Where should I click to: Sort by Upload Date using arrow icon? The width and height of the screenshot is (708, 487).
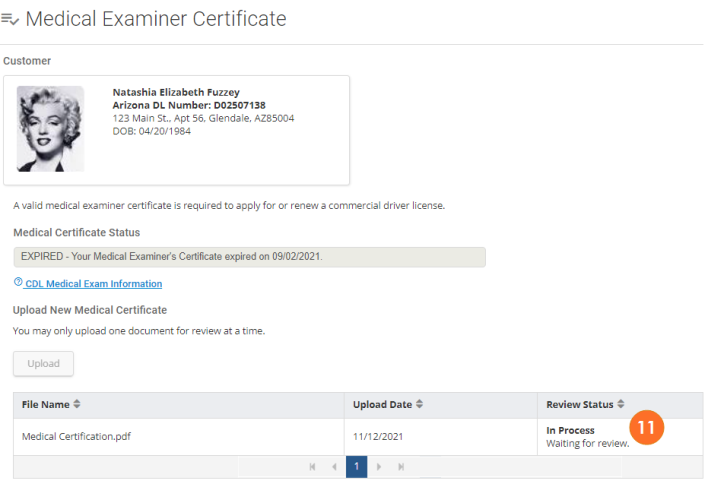pos(418,404)
